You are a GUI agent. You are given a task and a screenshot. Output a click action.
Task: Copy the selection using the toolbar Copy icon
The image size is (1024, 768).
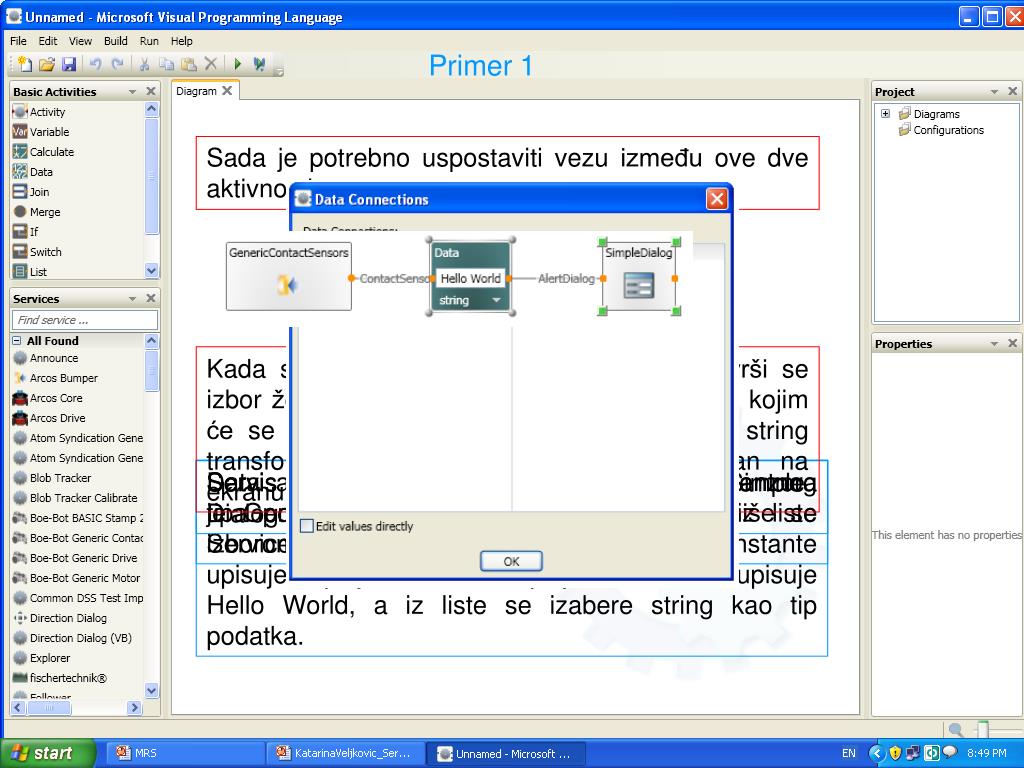(x=167, y=64)
